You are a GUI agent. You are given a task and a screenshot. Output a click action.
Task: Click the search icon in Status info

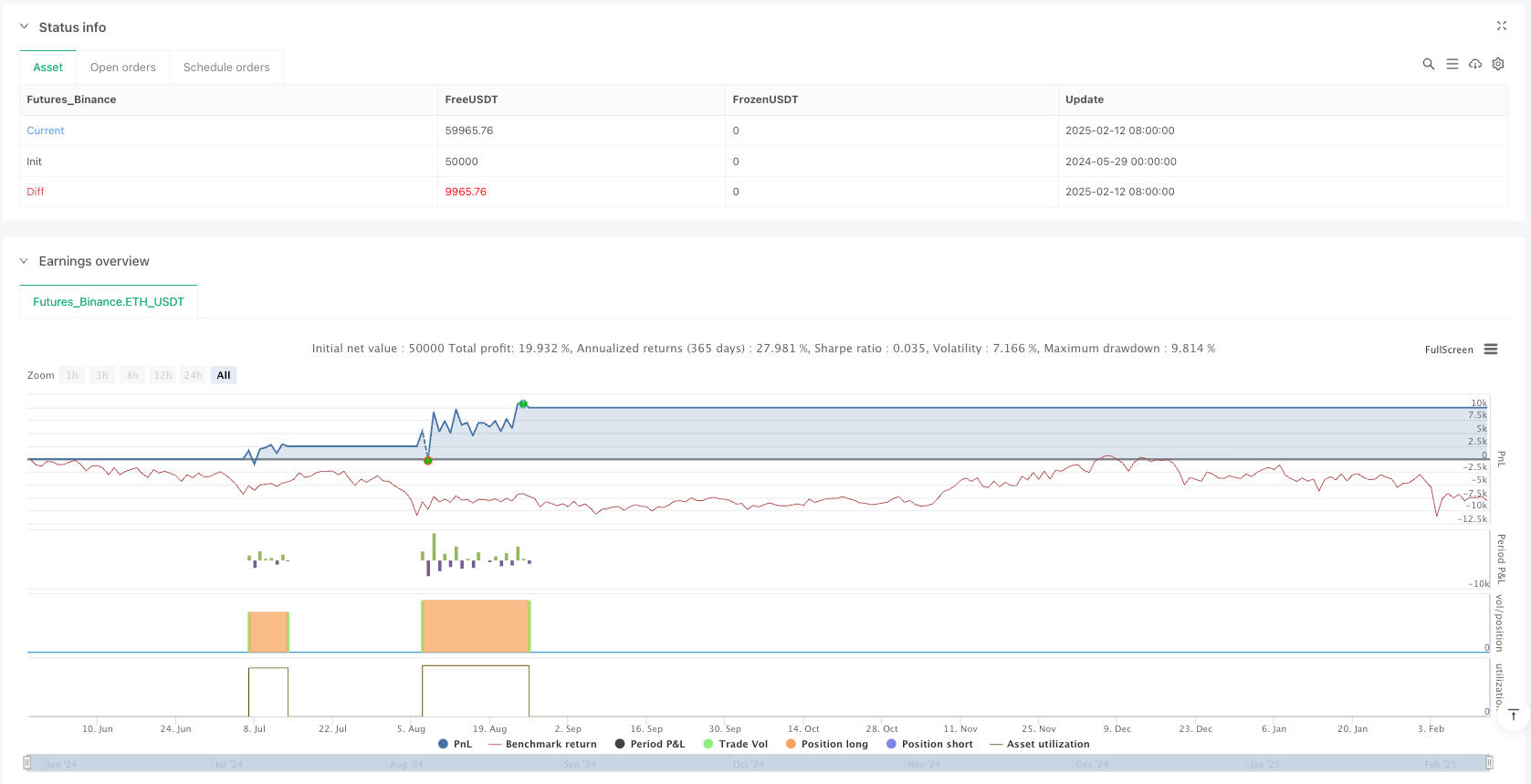pos(1428,64)
